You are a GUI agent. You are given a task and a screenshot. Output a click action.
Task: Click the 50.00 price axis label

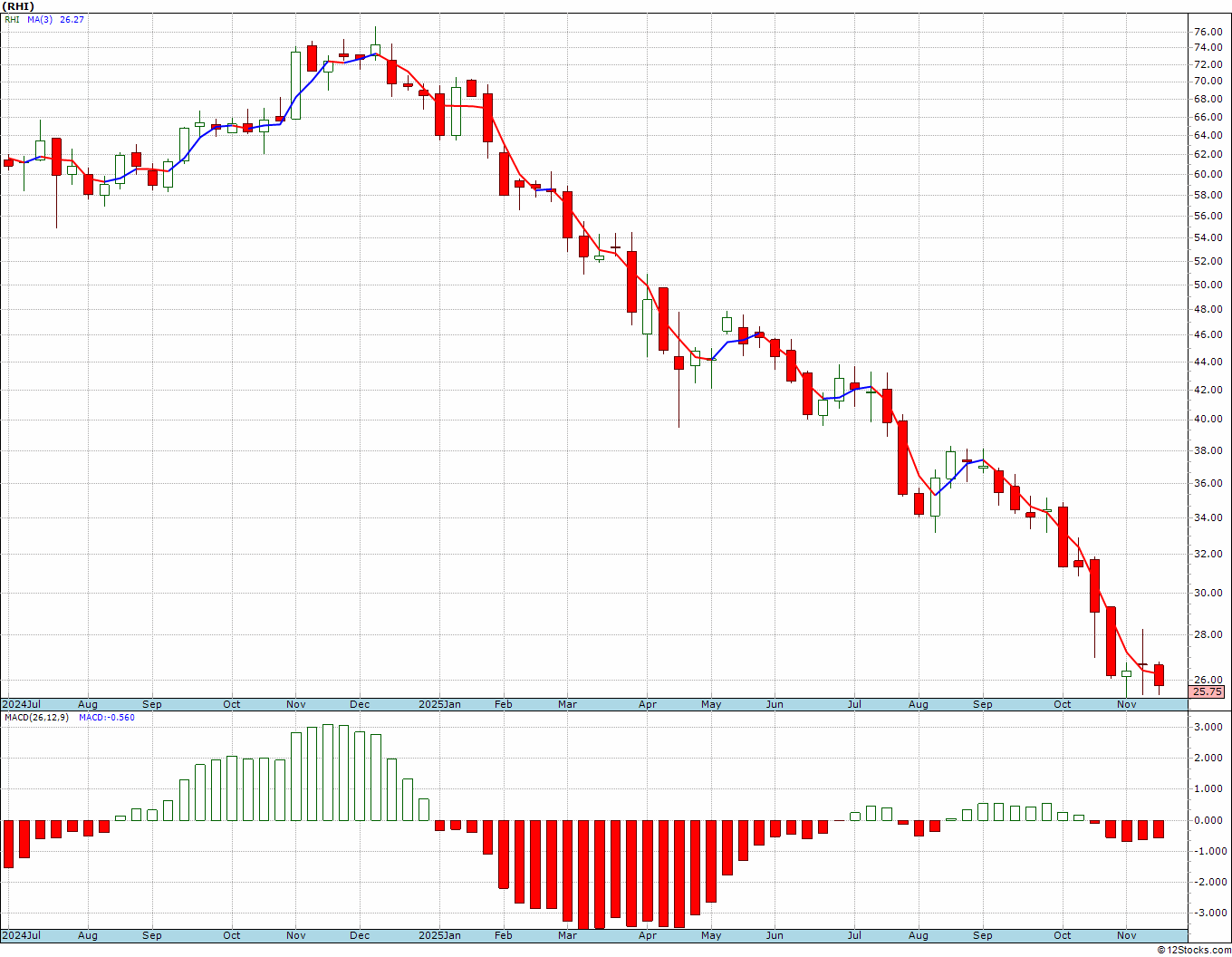[1208, 285]
